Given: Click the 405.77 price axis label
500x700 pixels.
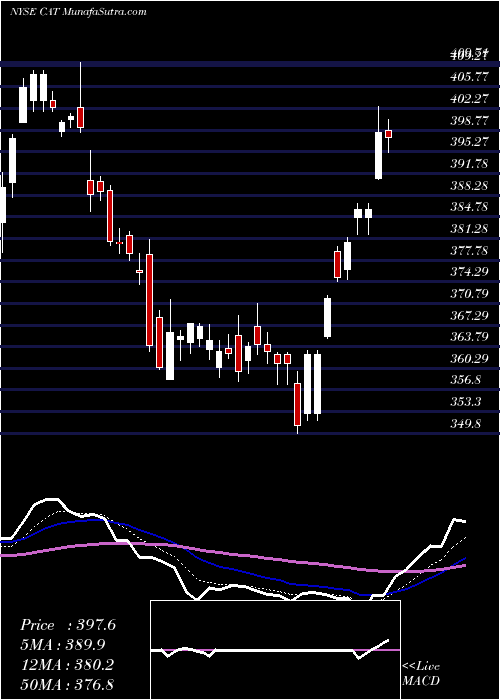Looking at the screenshot, I should pyautogui.click(x=469, y=77).
